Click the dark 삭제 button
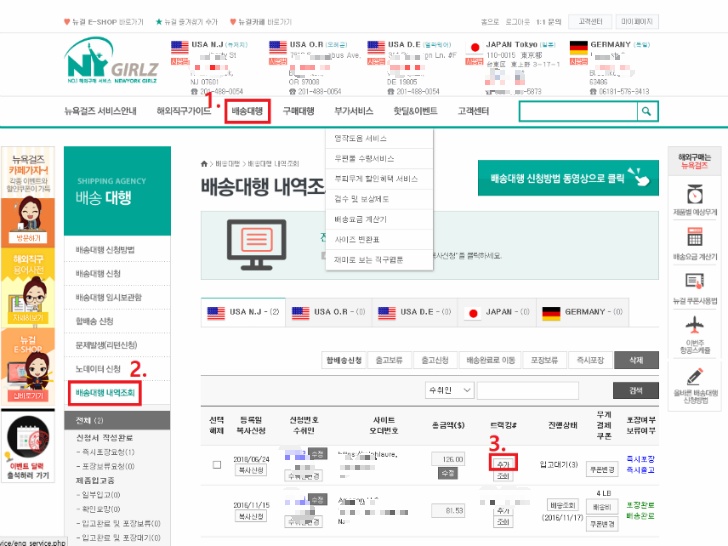 click(x=636, y=360)
